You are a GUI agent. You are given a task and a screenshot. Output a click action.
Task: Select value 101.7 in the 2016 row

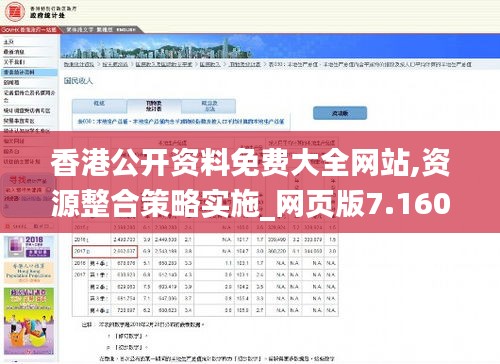(242, 239)
